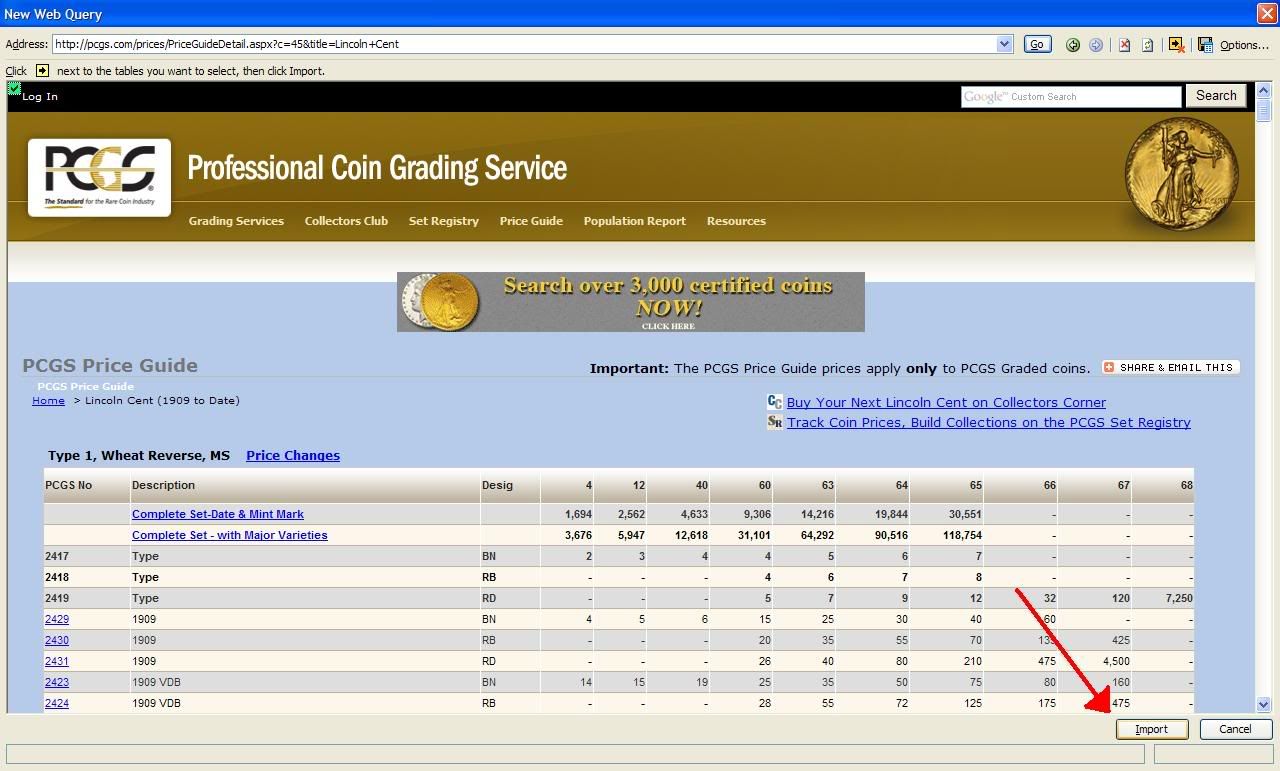Open the Collectors Club menu

point(346,221)
